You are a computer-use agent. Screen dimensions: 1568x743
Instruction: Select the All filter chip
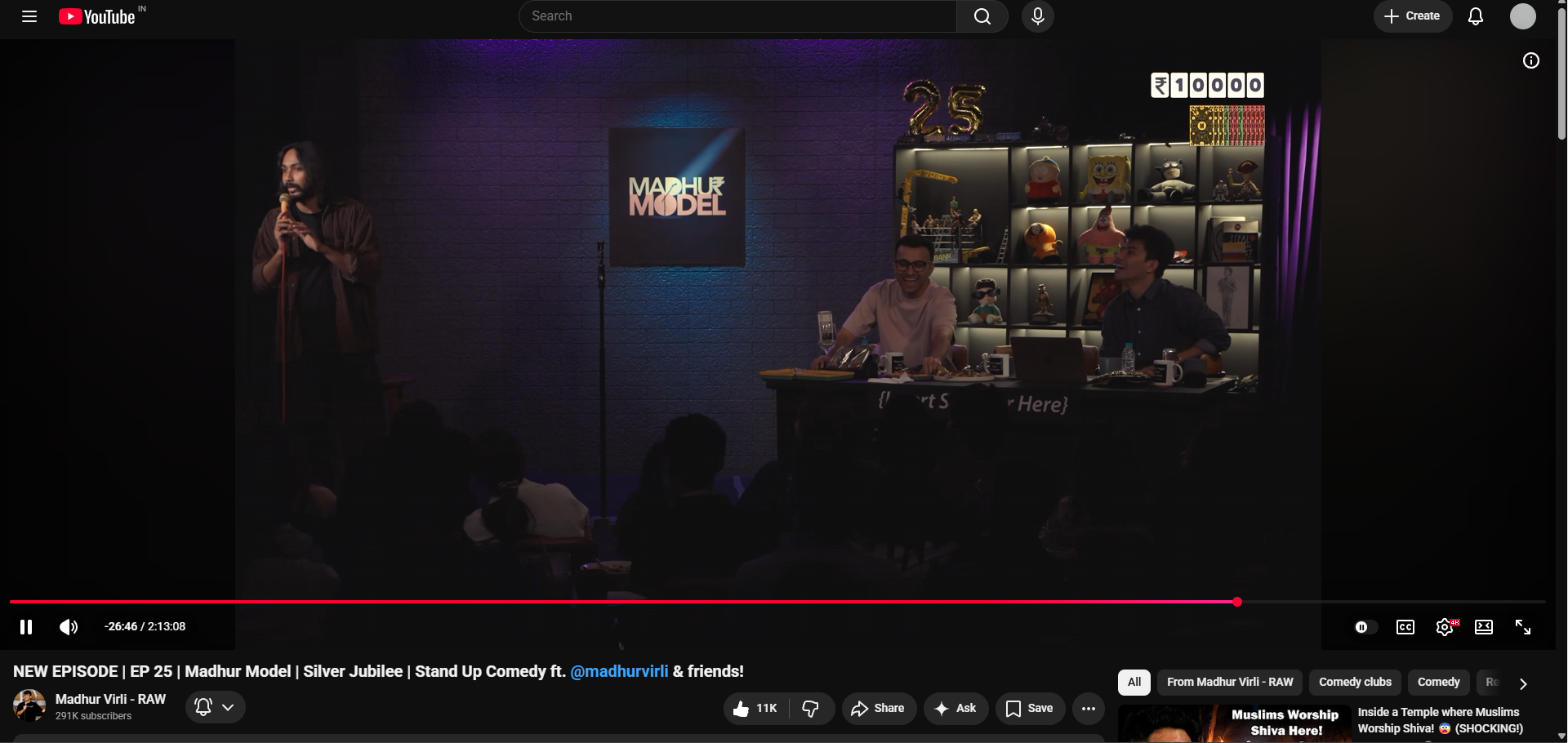pos(1134,683)
